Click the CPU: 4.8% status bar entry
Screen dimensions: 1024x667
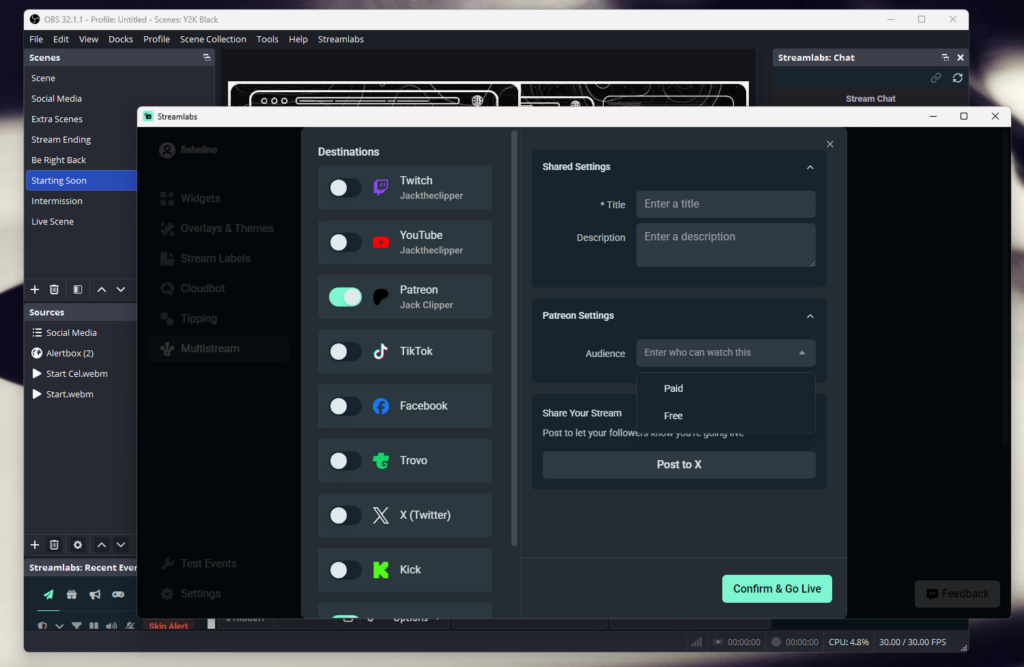[x=848, y=642]
